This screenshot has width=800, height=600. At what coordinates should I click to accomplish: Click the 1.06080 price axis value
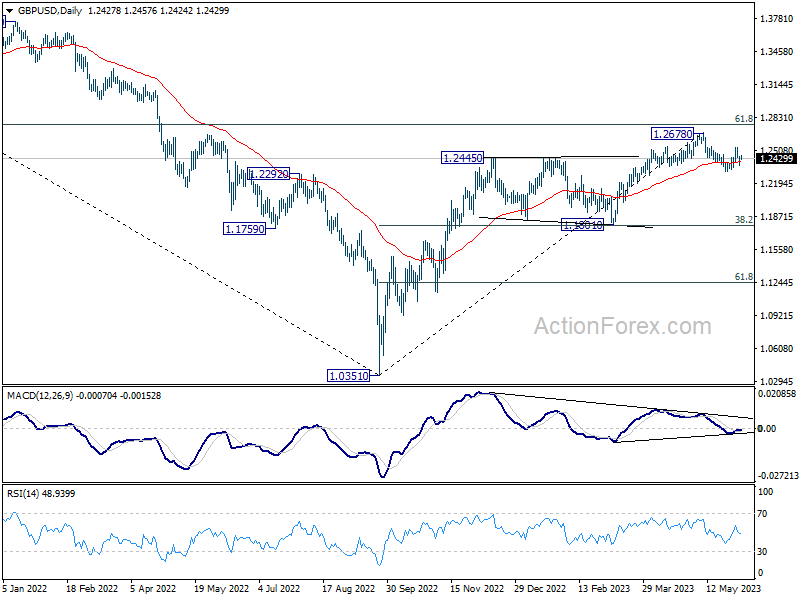[x=777, y=348]
